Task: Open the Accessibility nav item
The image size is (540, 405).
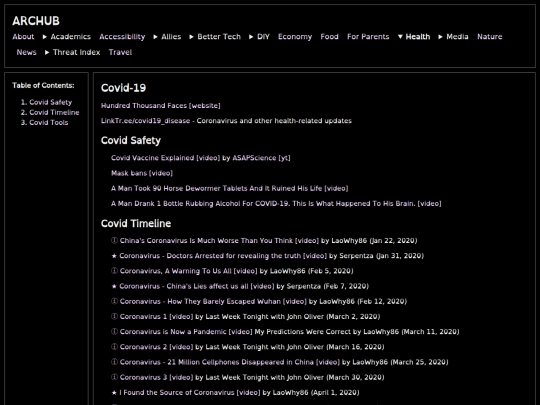Action: tap(122, 37)
